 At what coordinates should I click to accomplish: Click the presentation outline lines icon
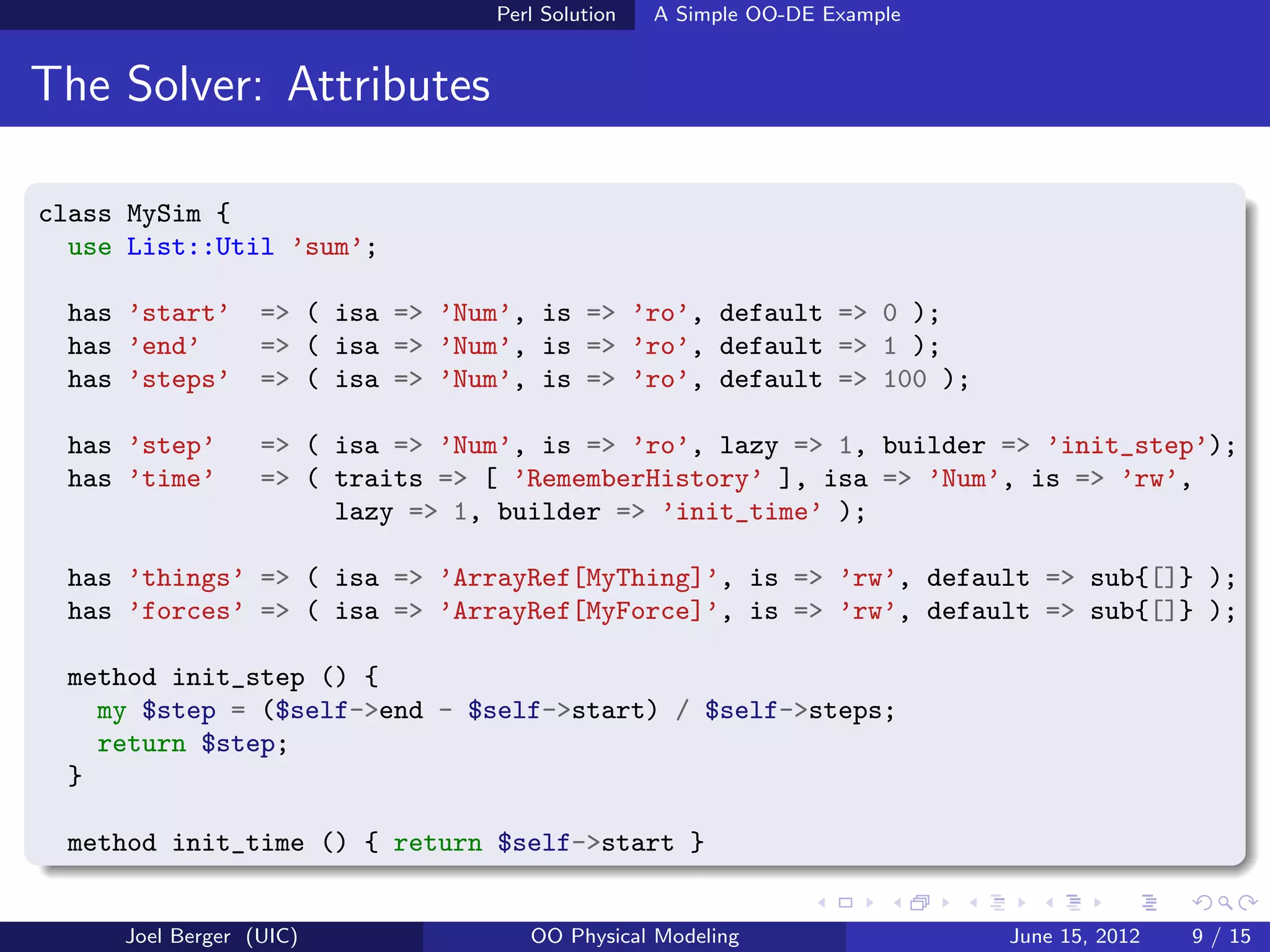pyautogui.click(x=1149, y=903)
